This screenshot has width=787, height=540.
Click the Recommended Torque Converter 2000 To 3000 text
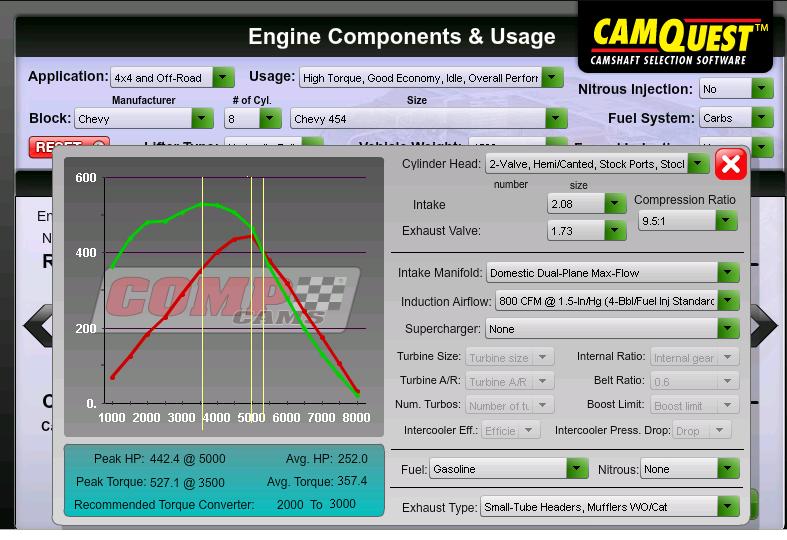click(215, 504)
